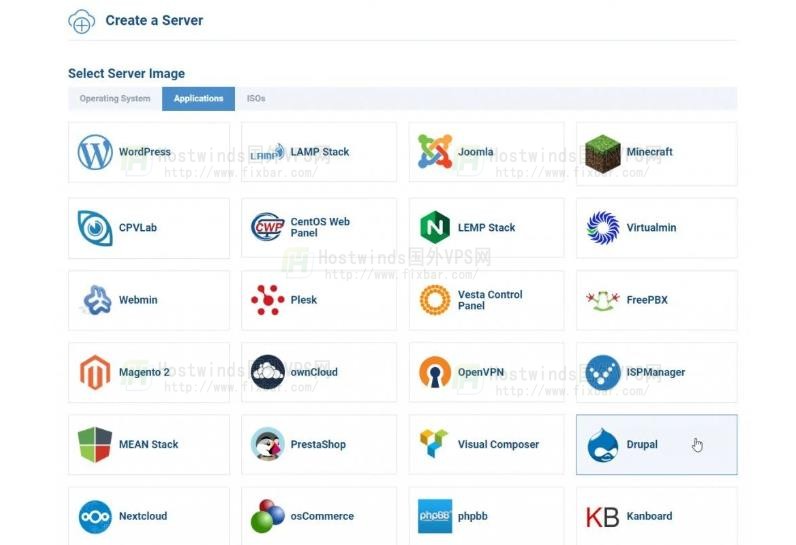Select the Vesta Control Panel label text
The width and height of the screenshot is (796, 545).
[x=490, y=300]
